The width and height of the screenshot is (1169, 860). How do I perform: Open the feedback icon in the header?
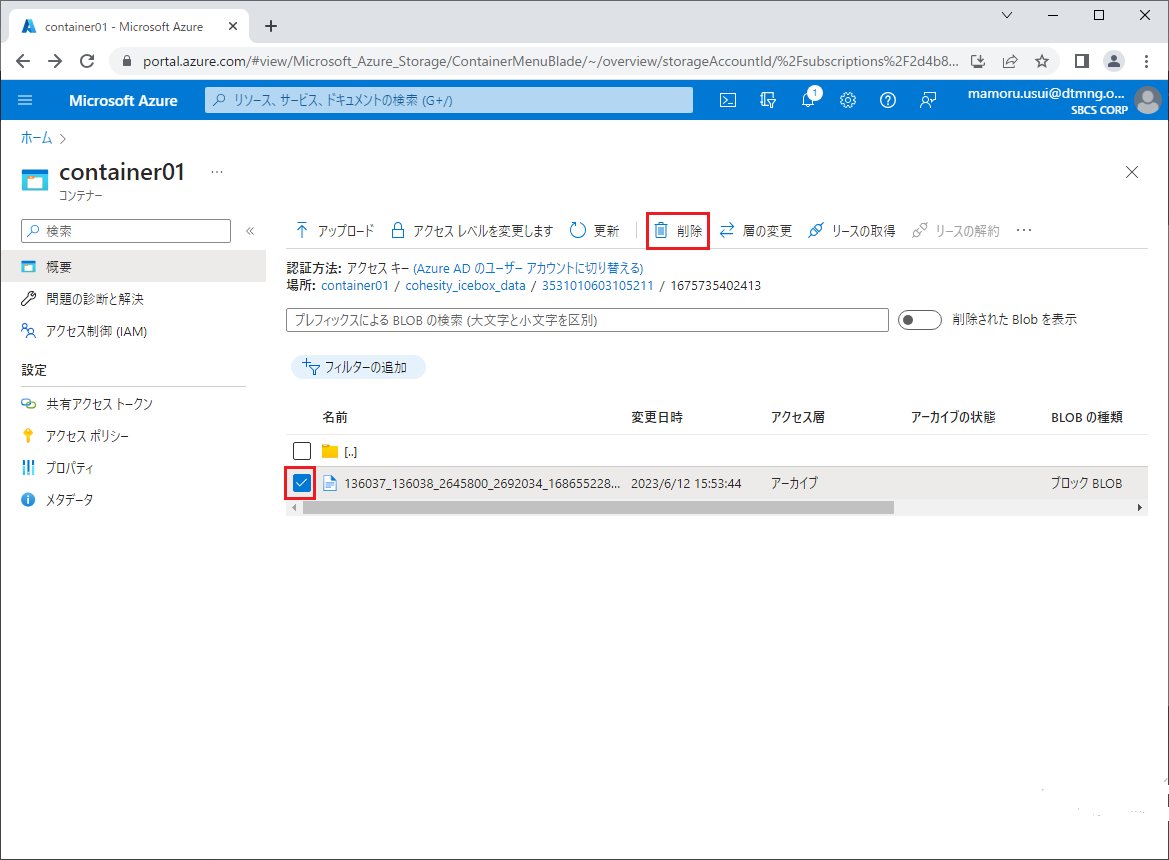[x=927, y=100]
